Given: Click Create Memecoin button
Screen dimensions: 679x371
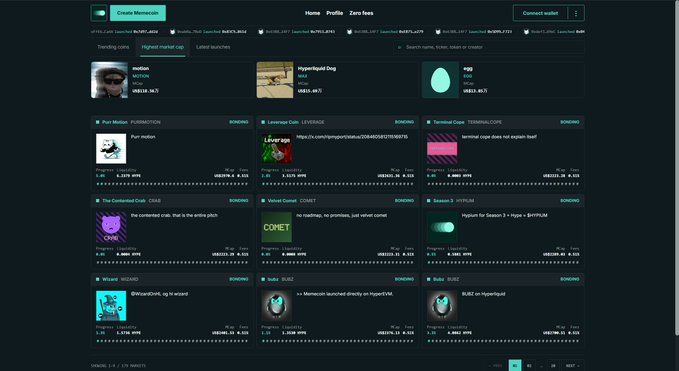Looking at the screenshot, I should (138, 13).
